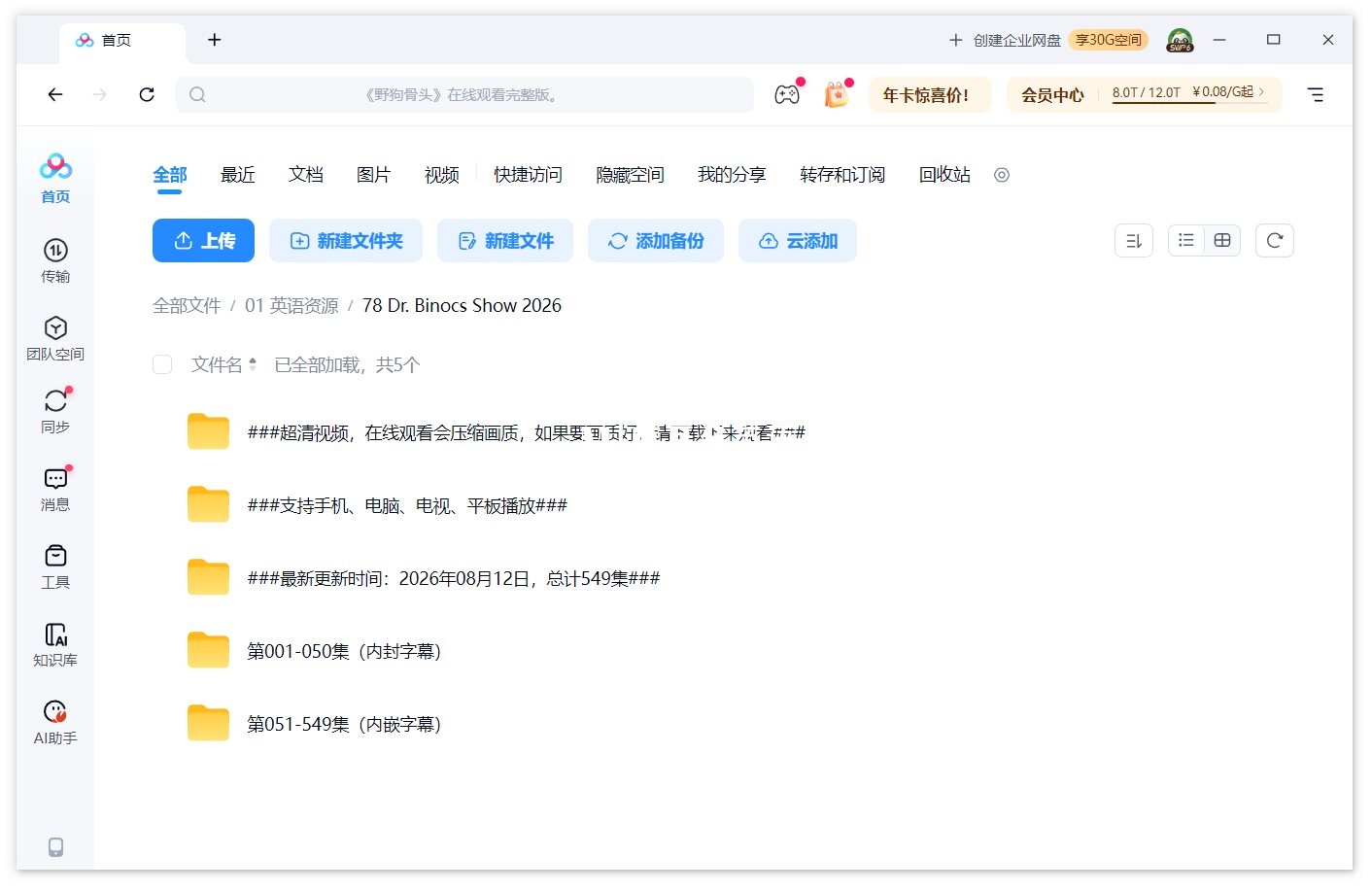The width and height of the screenshot is (1372, 891).
Task: Go to 全部文件 in breadcrumb
Action: point(187,305)
